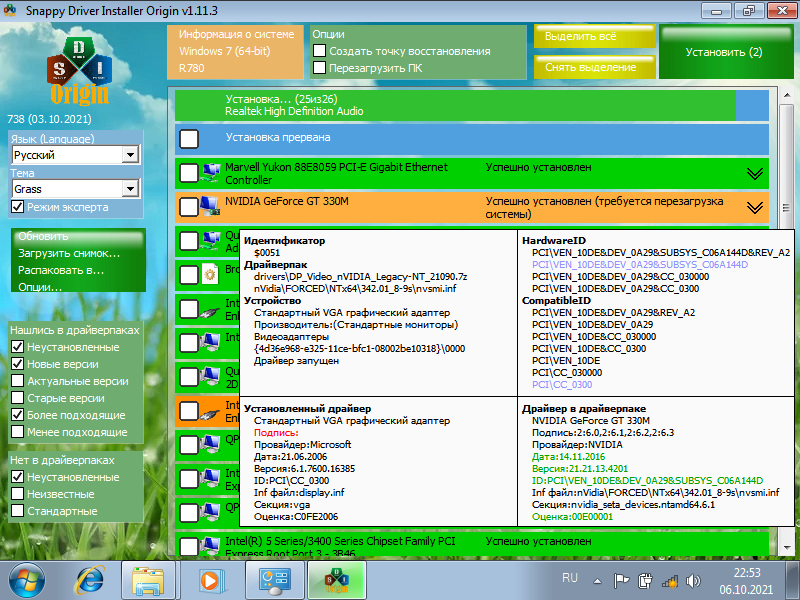Click the display icon beside NVIDIA GeForce GT 330M
The width and height of the screenshot is (800, 600).
tap(211, 207)
